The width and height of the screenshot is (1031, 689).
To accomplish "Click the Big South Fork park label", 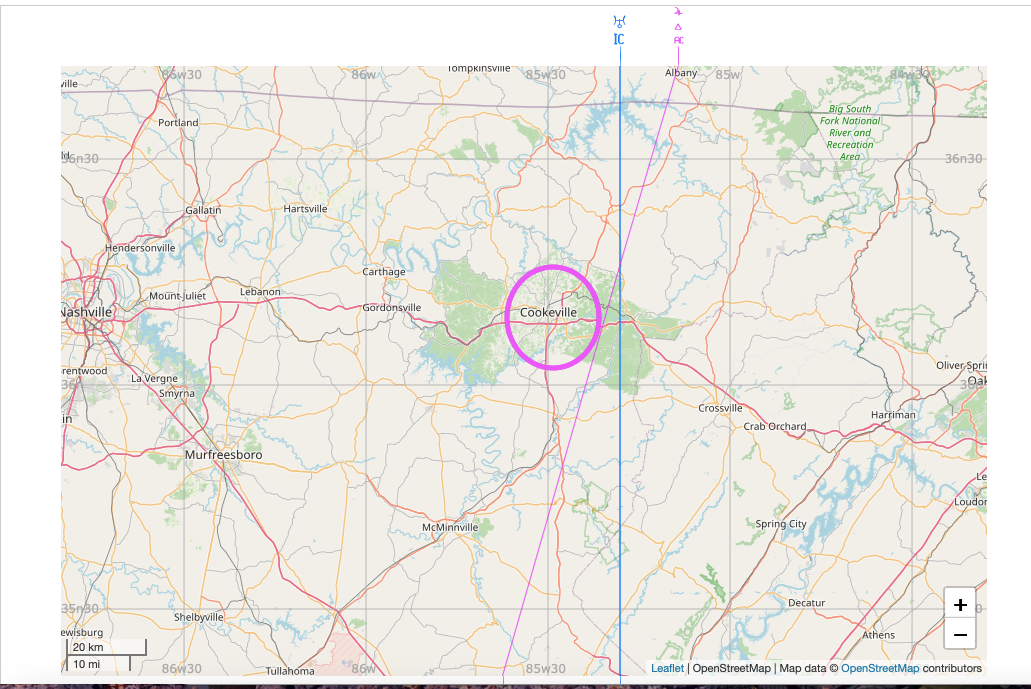I will coord(850,132).
